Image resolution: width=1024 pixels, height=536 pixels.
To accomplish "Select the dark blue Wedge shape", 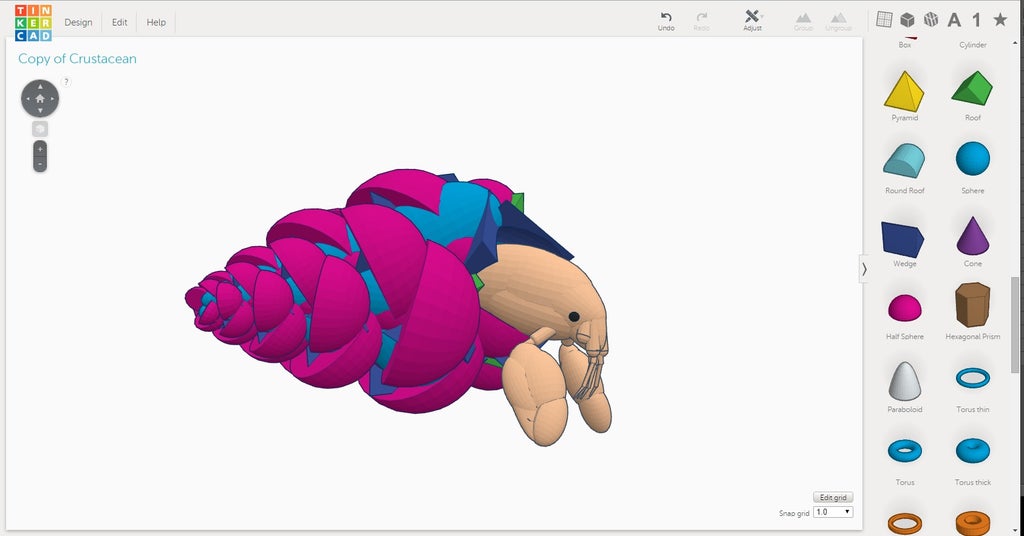I will (x=903, y=239).
